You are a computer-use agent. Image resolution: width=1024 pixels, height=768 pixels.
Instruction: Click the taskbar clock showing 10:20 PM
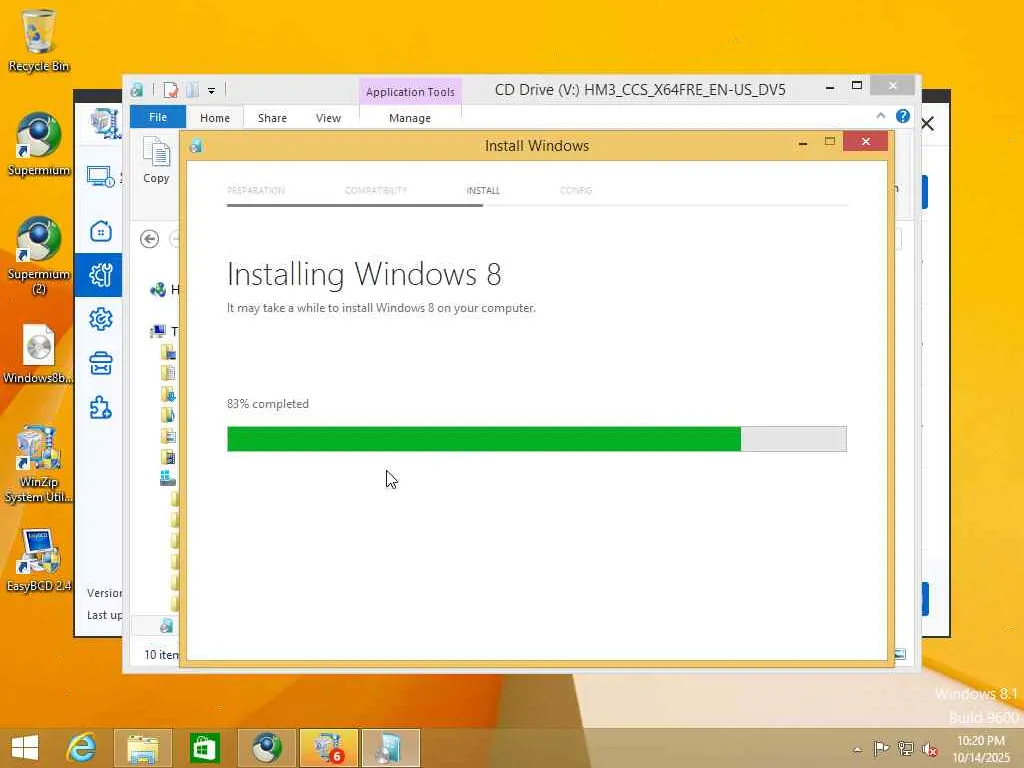(x=980, y=748)
